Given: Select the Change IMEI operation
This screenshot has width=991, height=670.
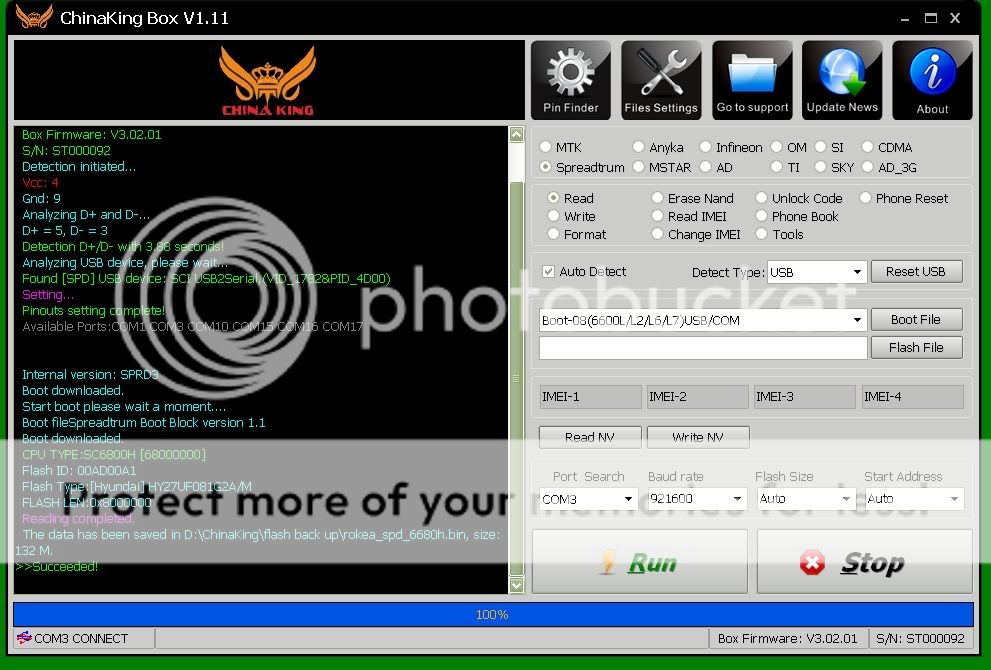Looking at the screenshot, I should [x=657, y=234].
